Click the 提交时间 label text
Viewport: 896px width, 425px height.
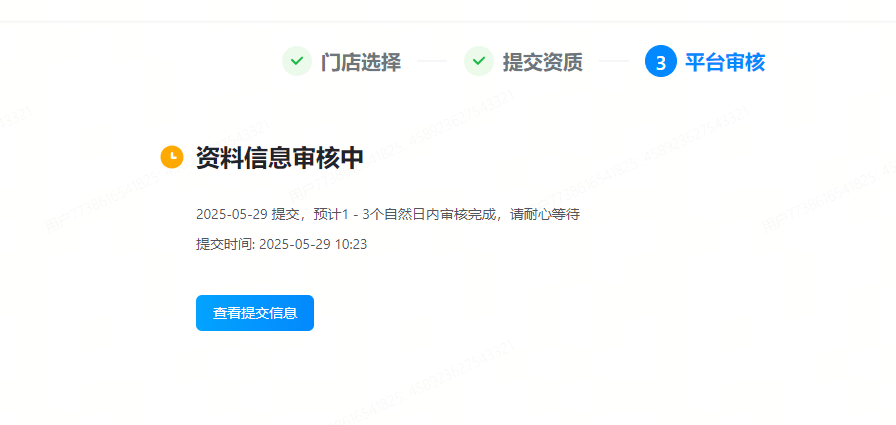pos(225,244)
